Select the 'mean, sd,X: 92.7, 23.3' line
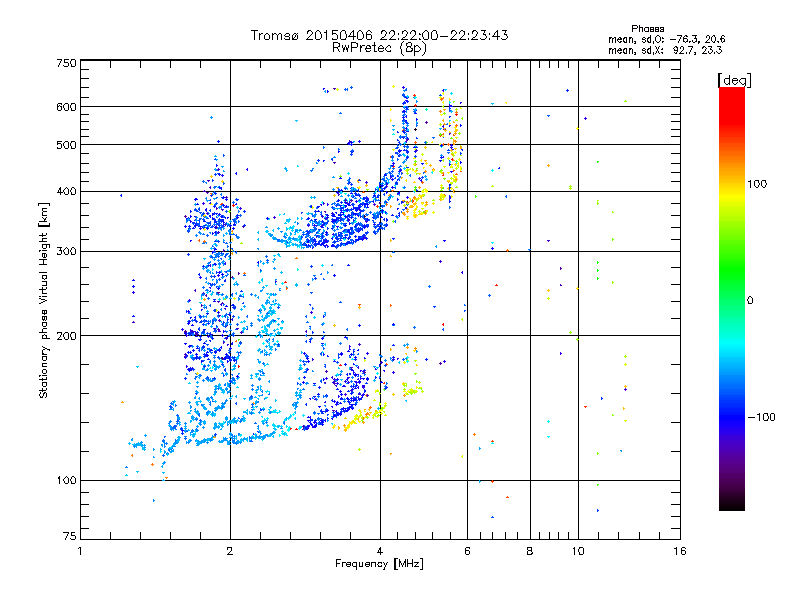The image size is (800, 600). pyautogui.click(x=665, y=50)
